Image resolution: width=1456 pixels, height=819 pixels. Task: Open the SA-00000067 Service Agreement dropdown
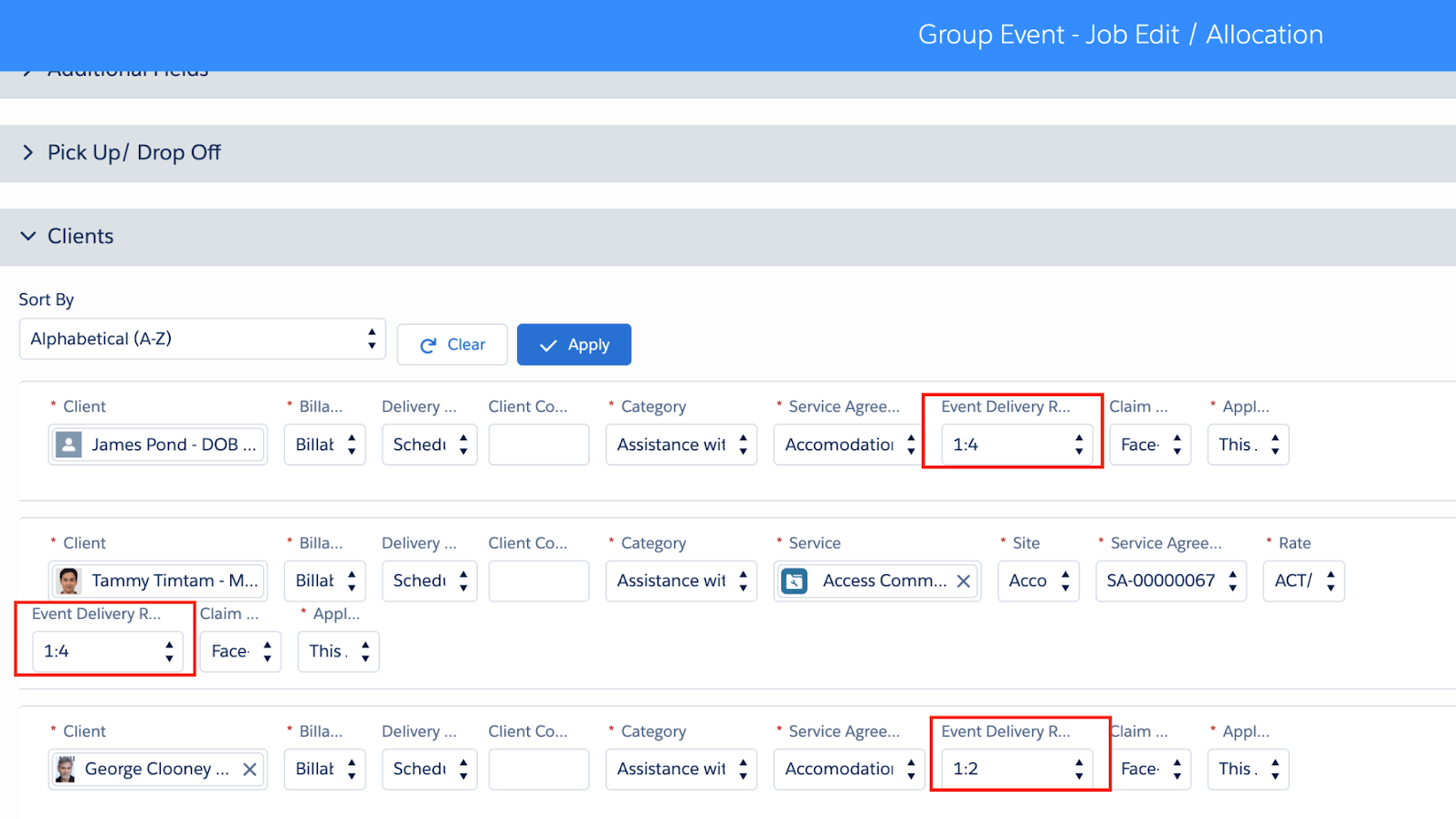pos(1171,581)
